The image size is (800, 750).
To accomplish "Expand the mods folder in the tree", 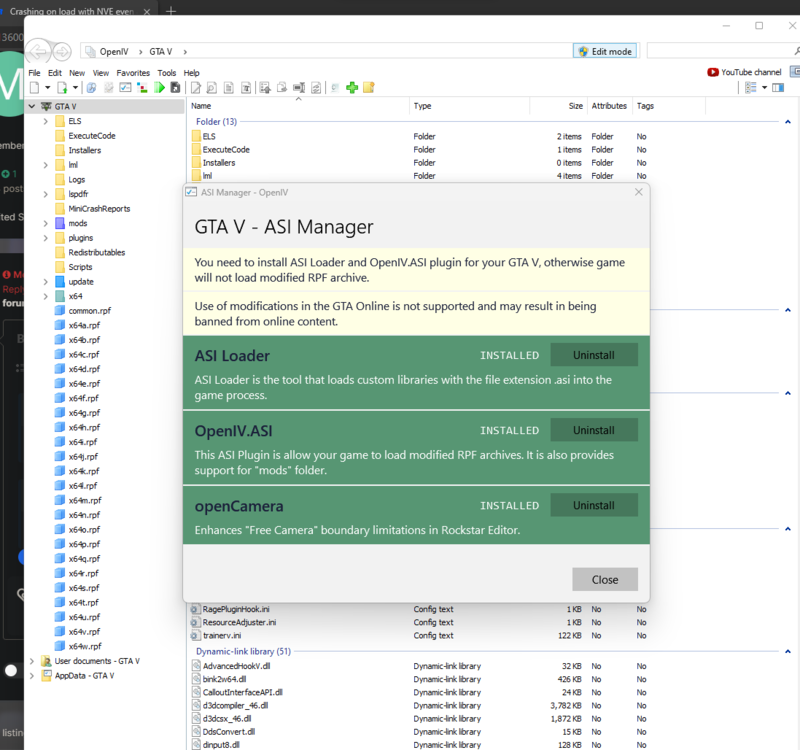I will (x=46, y=223).
